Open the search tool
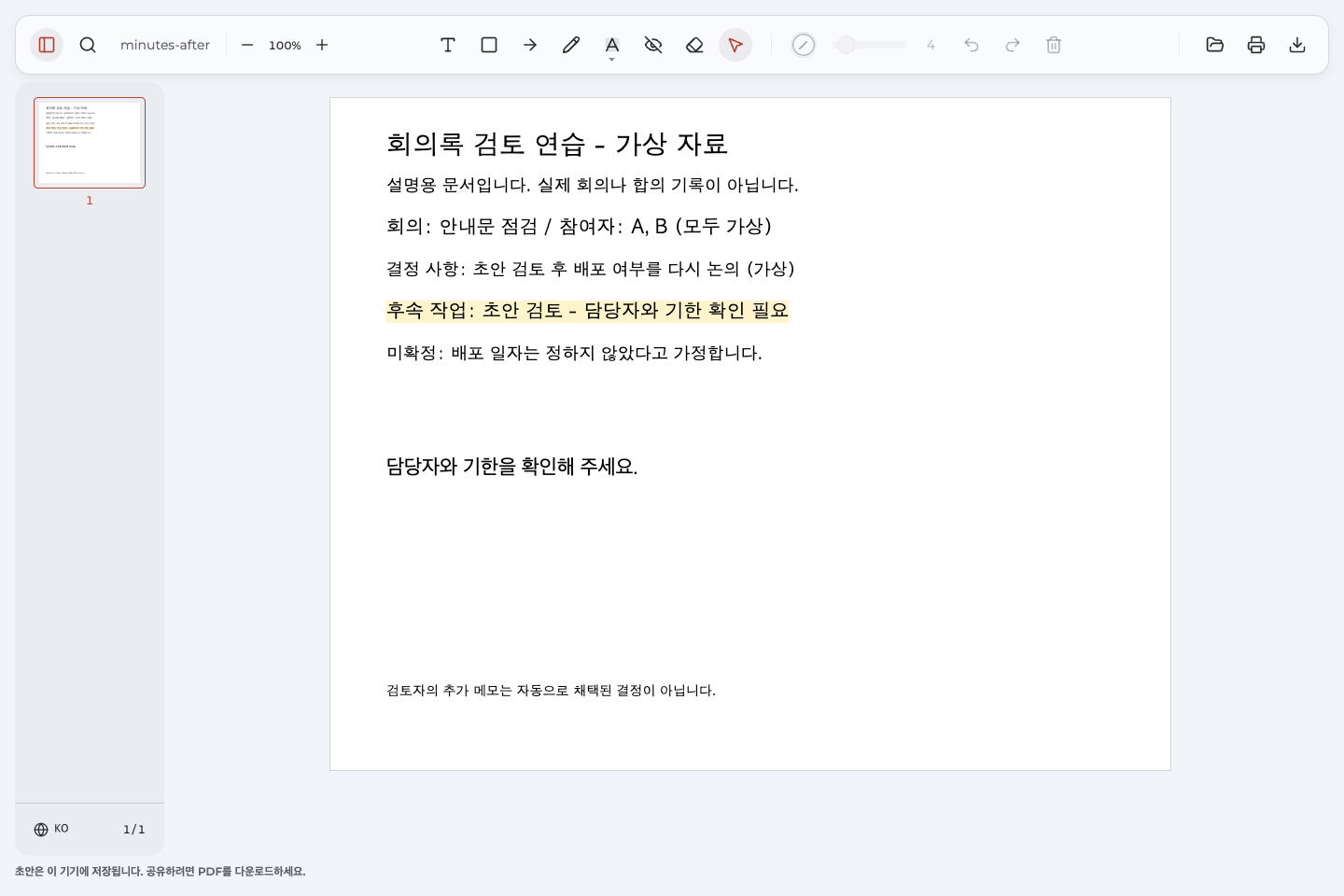1344x896 pixels. coord(88,45)
